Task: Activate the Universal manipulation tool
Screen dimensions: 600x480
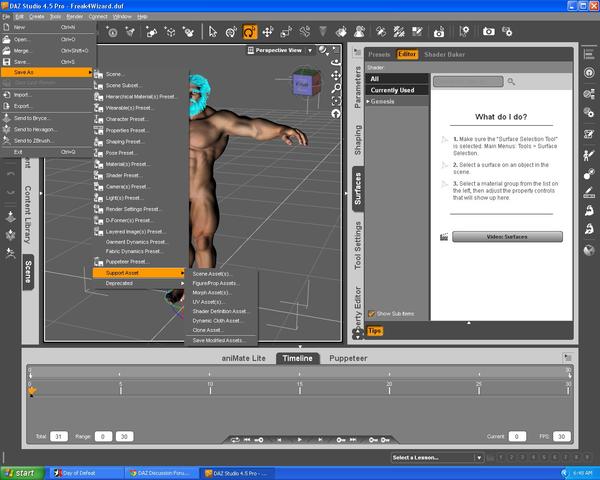Action: [231, 32]
